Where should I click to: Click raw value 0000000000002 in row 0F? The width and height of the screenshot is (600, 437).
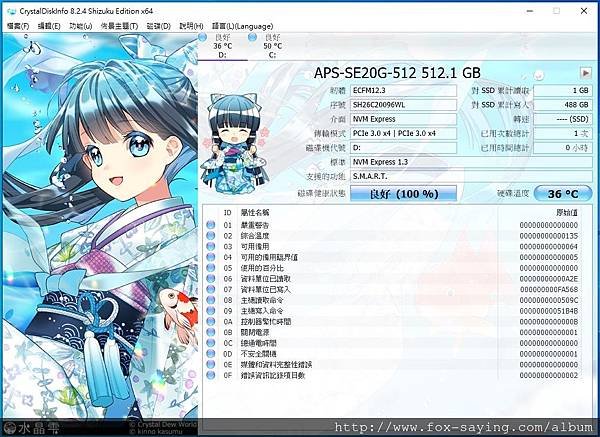[x=548, y=375]
